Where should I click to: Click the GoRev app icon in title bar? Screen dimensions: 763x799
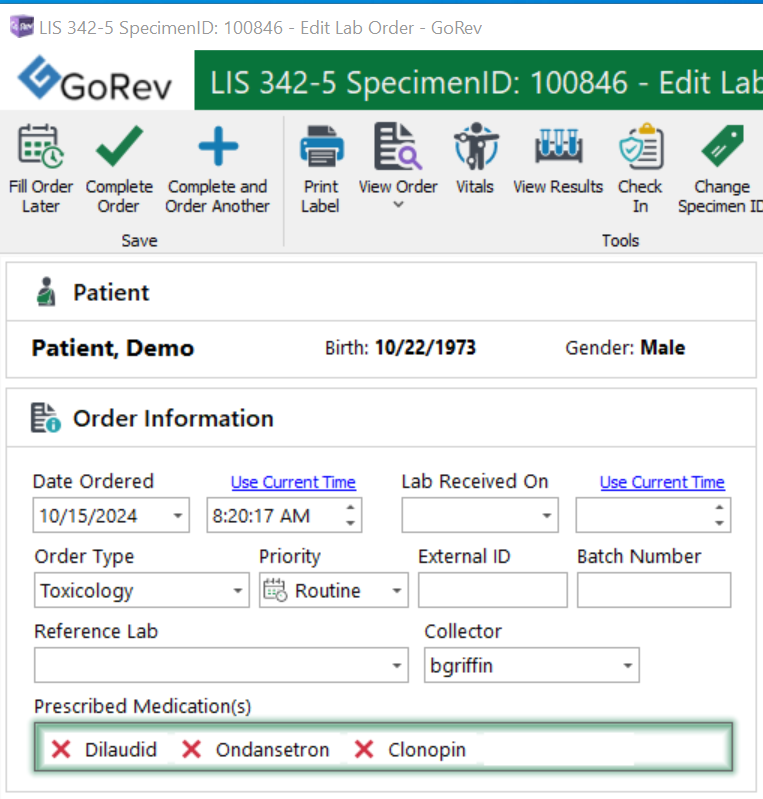[22, 27]
